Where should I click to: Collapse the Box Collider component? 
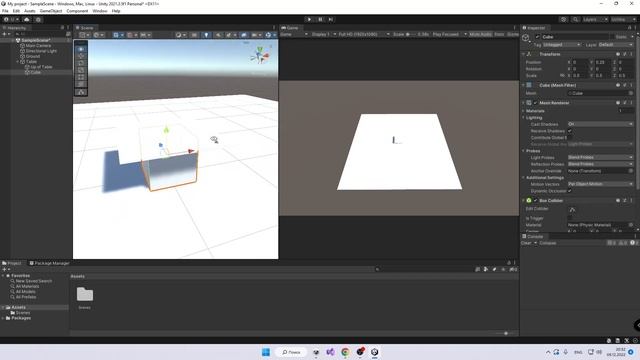[524, 200]
